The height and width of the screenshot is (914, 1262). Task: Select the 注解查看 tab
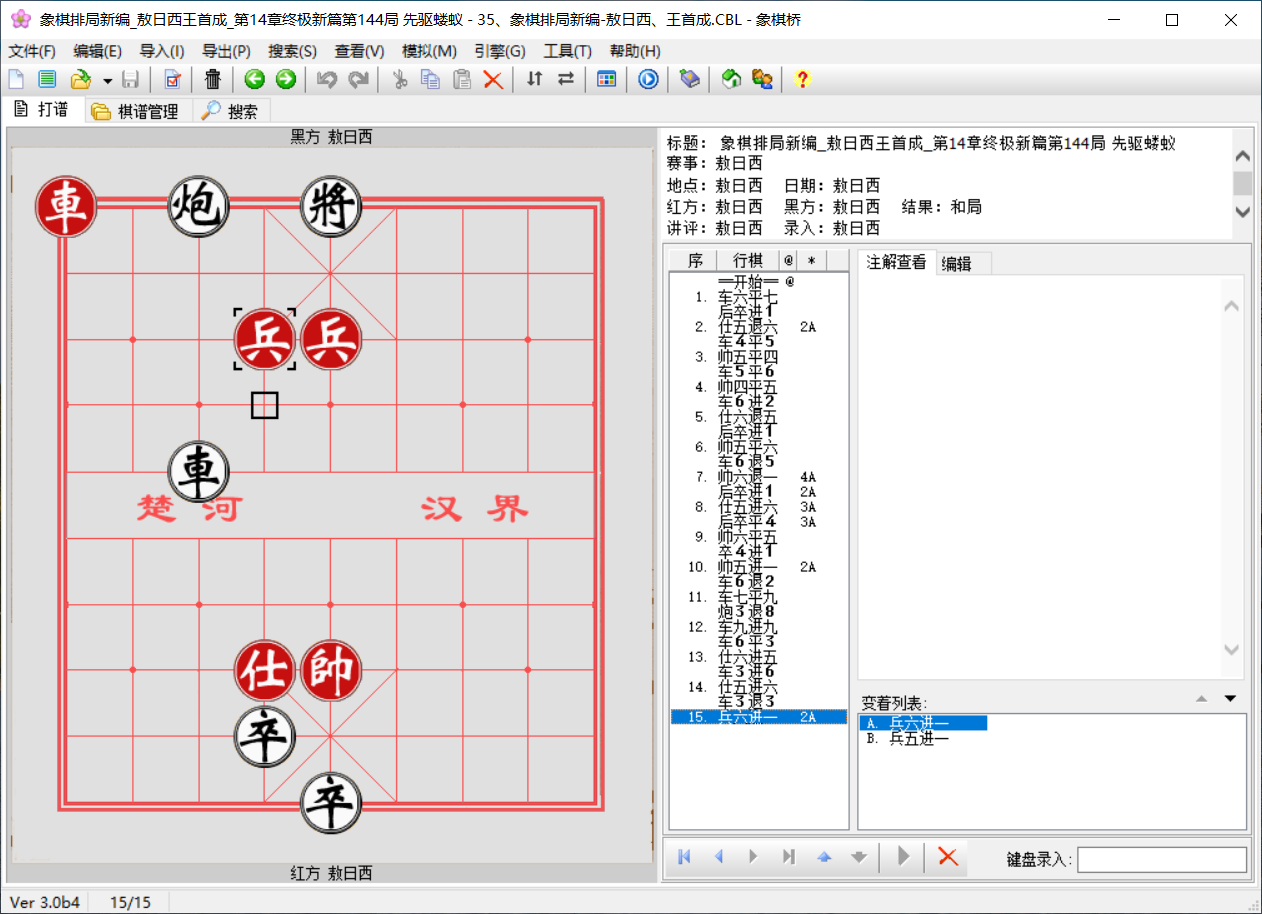[897, 263]
